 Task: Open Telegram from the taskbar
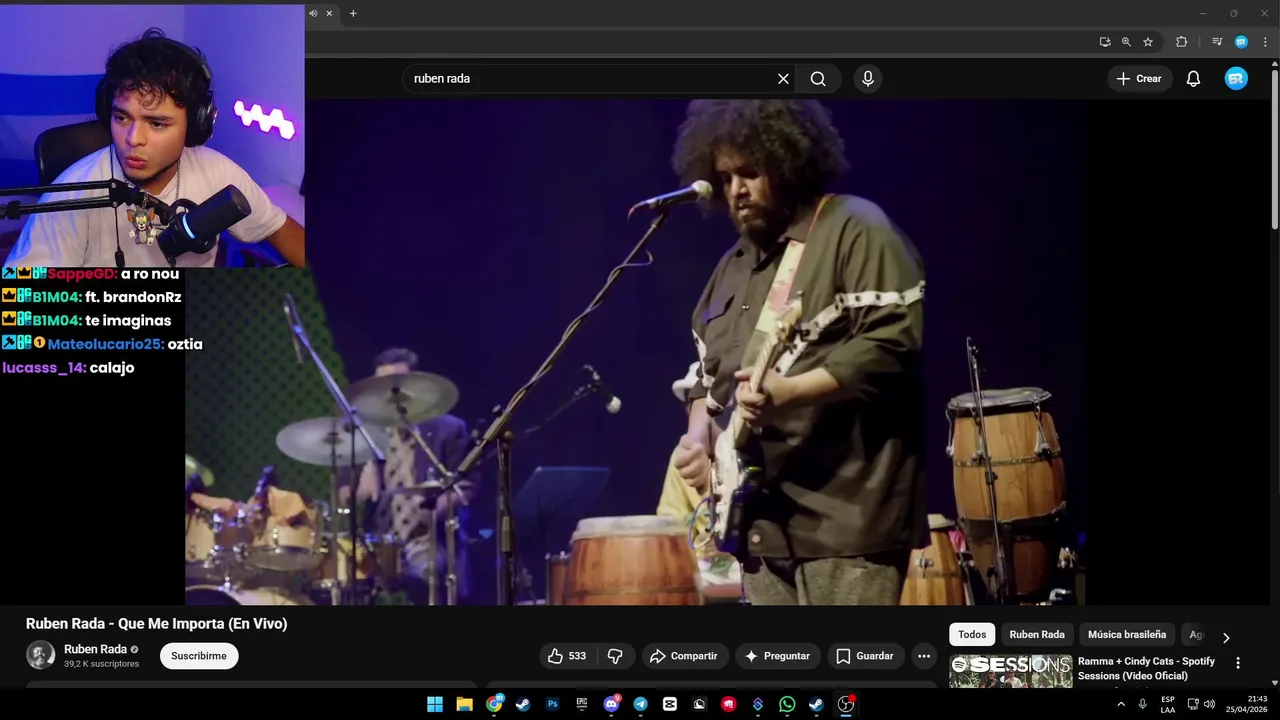pyautogui.click(x=640, y=704)
